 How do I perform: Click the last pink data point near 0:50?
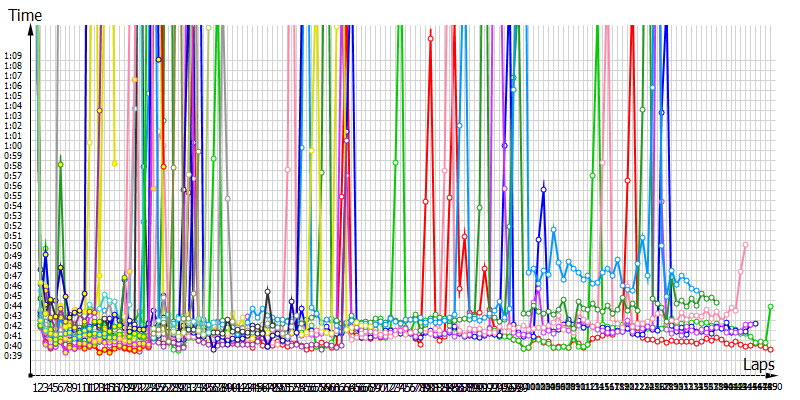[745, 245]
